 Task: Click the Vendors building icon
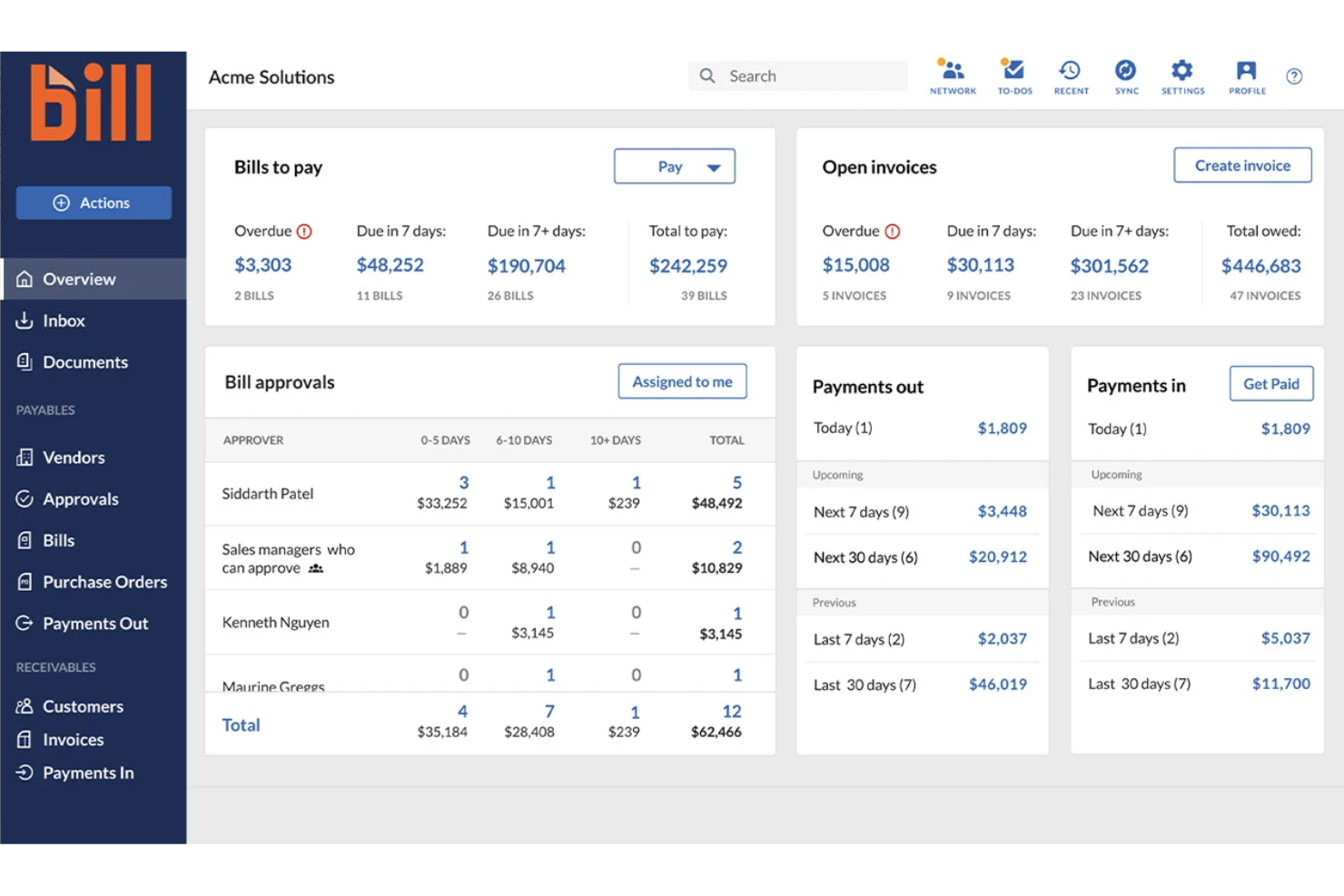coord(25,458)
